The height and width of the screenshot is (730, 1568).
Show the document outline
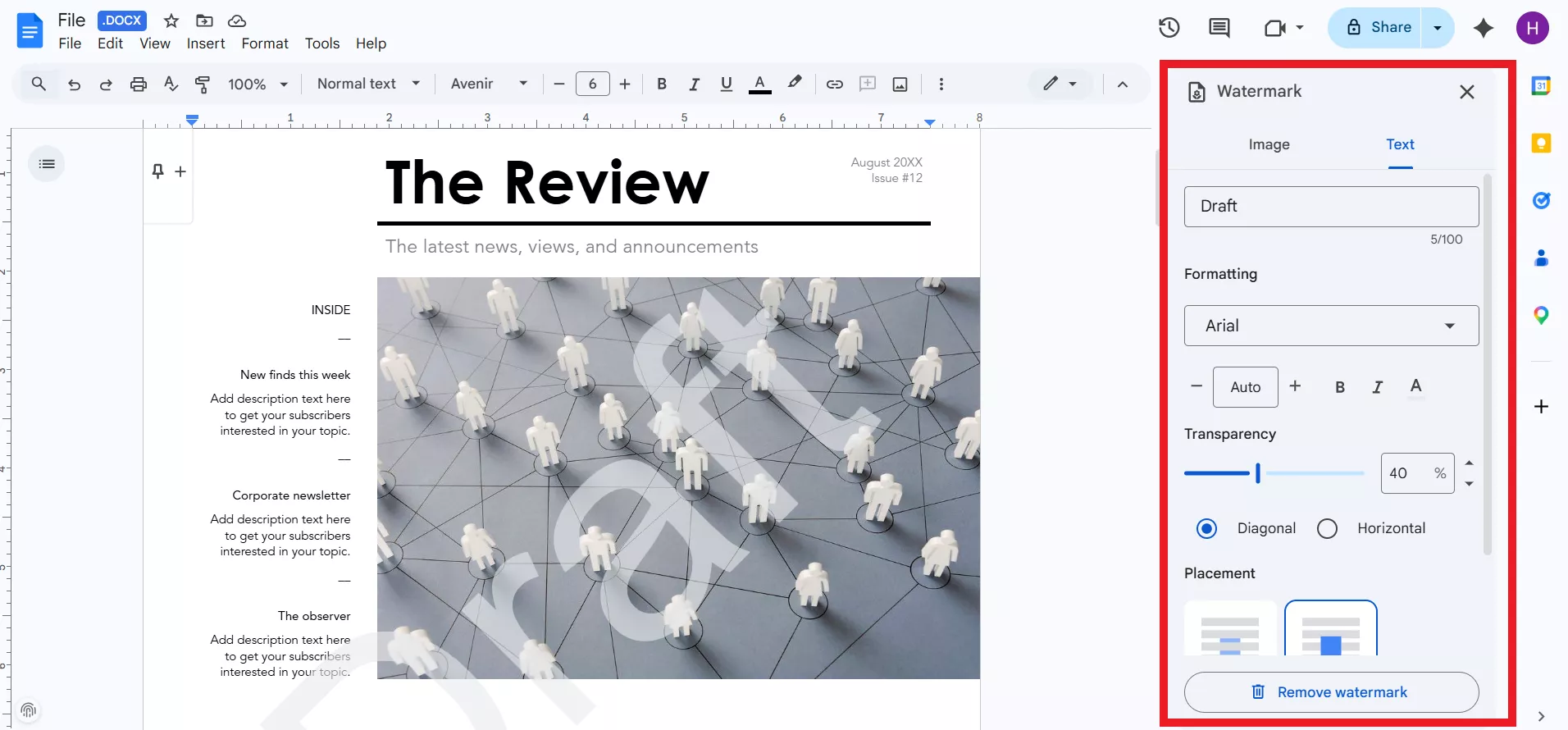(x=47, y=164)
